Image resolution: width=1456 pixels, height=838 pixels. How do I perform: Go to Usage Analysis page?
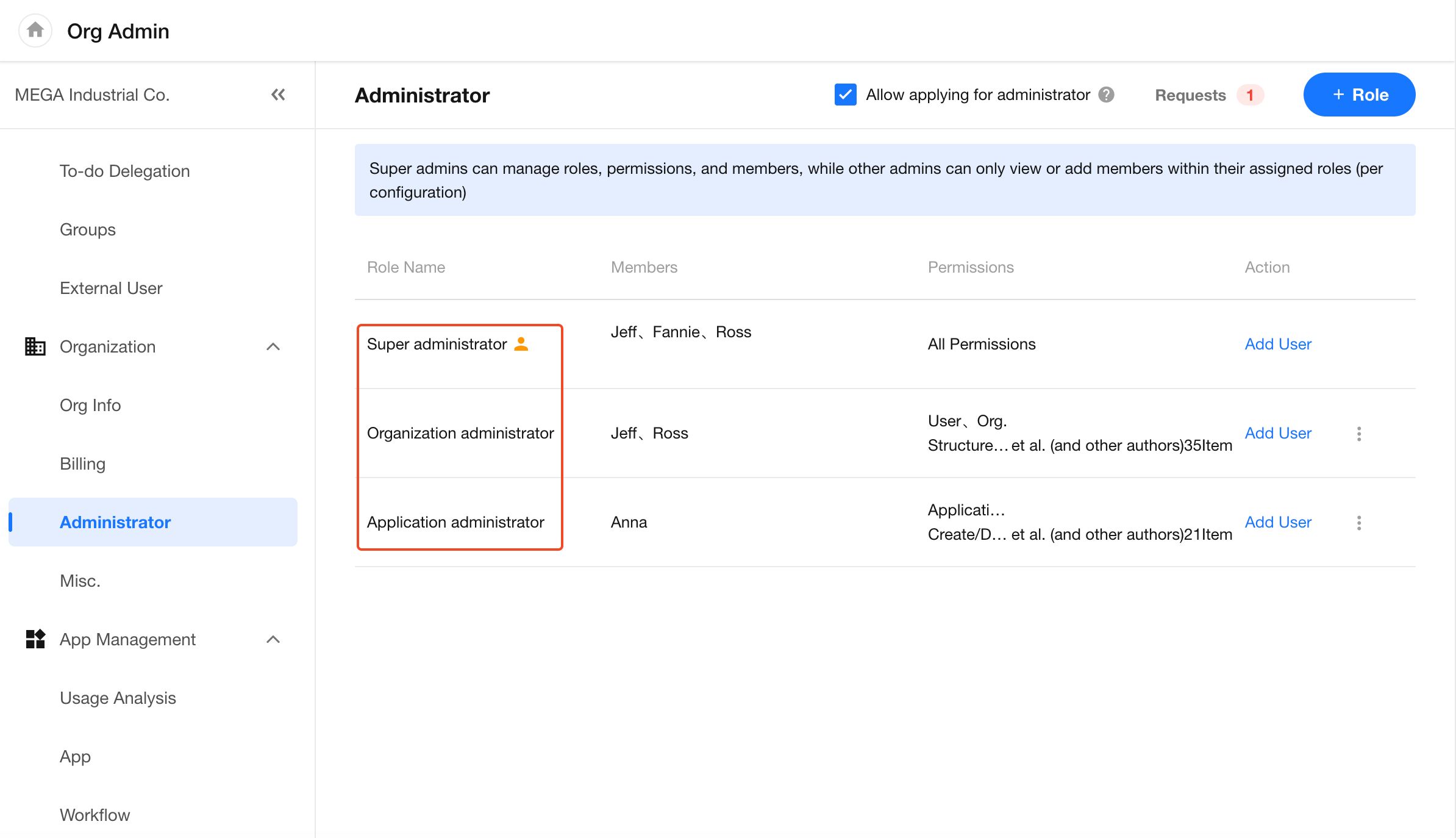point(118,698)
